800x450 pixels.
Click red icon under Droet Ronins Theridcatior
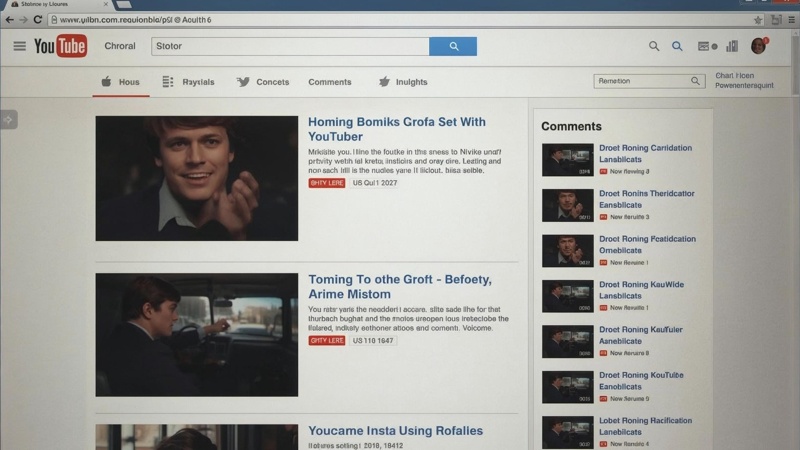coord(603,217)
